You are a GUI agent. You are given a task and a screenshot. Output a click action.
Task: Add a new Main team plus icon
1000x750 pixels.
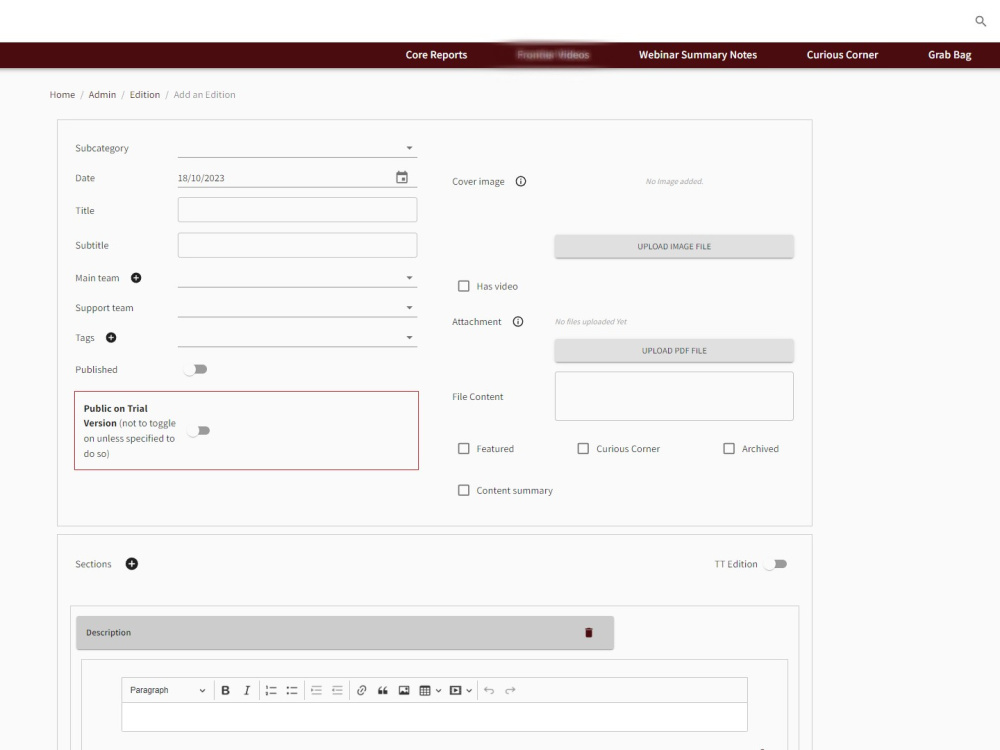[136, 277]
